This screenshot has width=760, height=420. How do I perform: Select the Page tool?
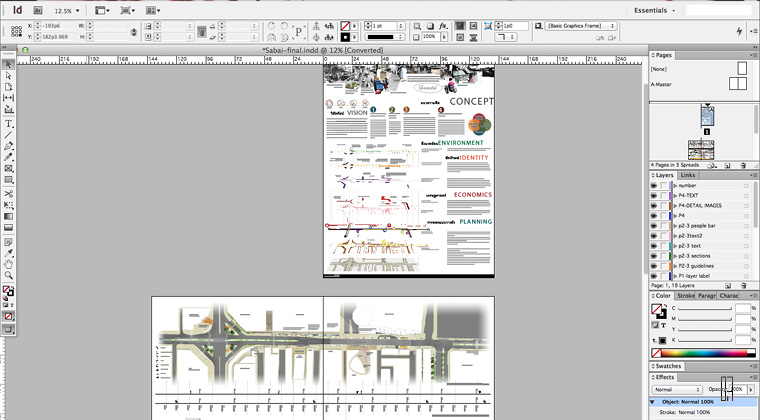tap(8, 87)
